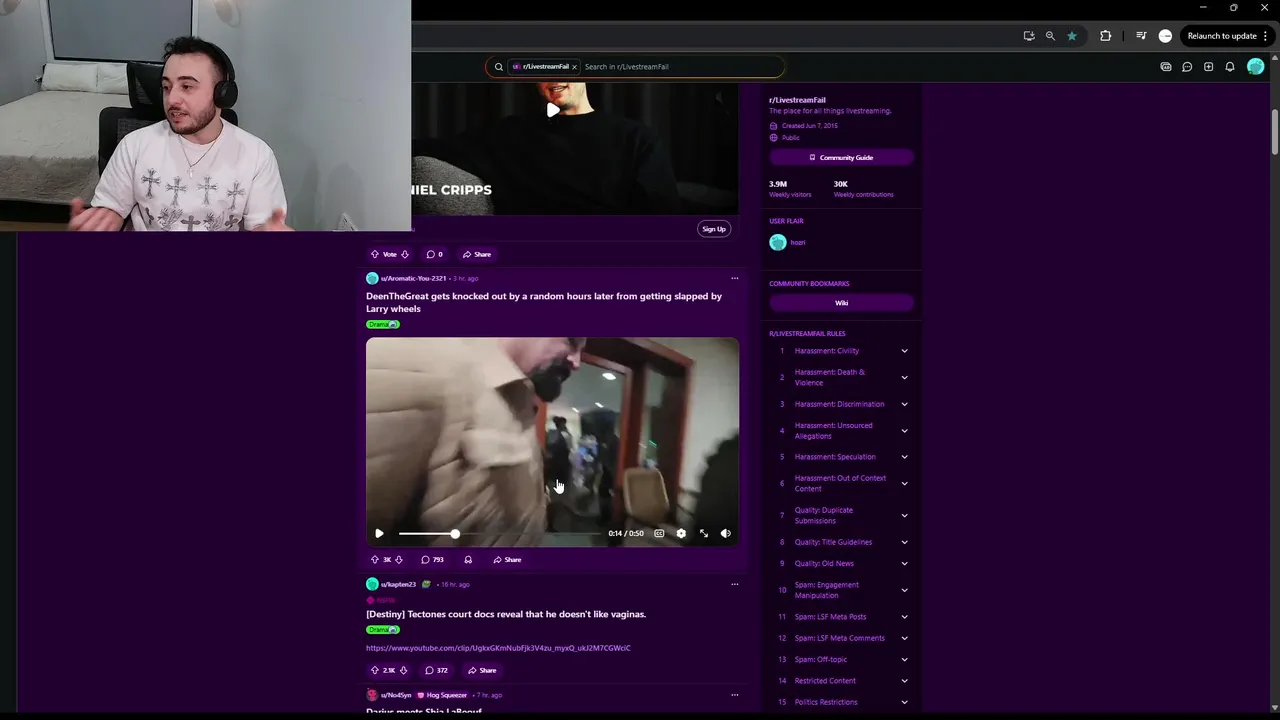Upvote the Destiny Tectones post
Screen dimensions: 1280x720
click(x=375, y=670)
